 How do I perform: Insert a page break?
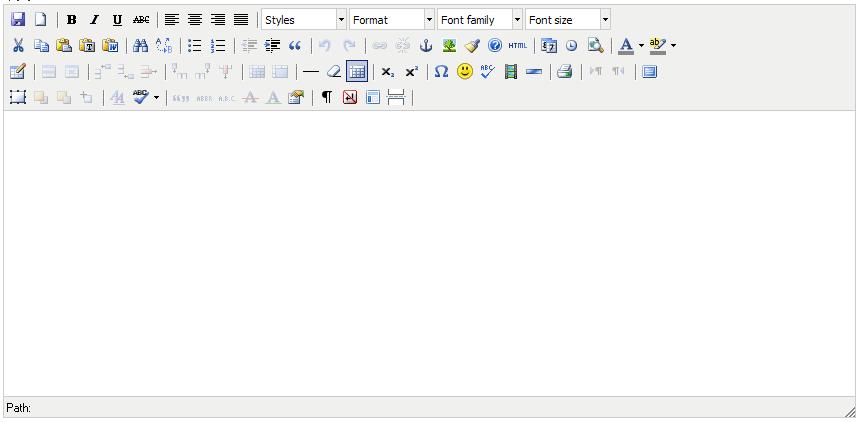pos(396,98)
